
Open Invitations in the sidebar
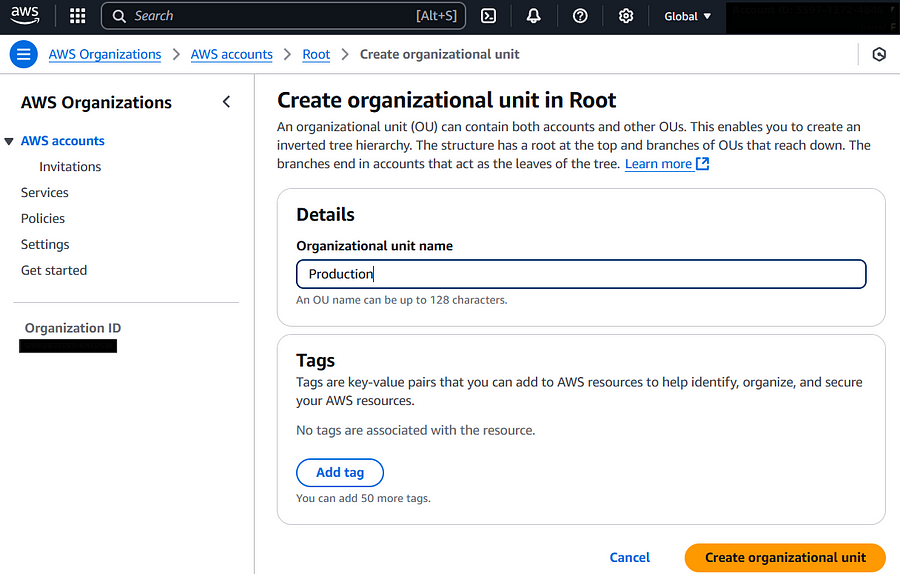click(x=70, y=166)
